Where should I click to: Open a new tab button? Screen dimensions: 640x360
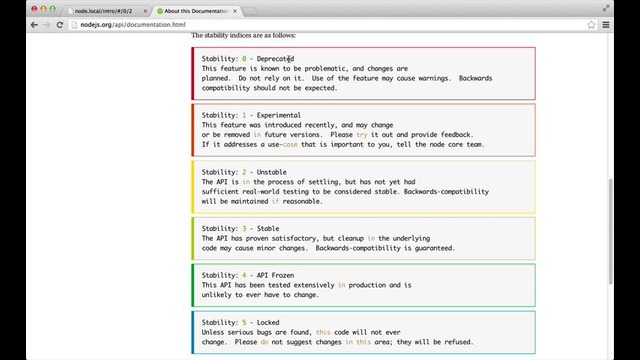250,11
